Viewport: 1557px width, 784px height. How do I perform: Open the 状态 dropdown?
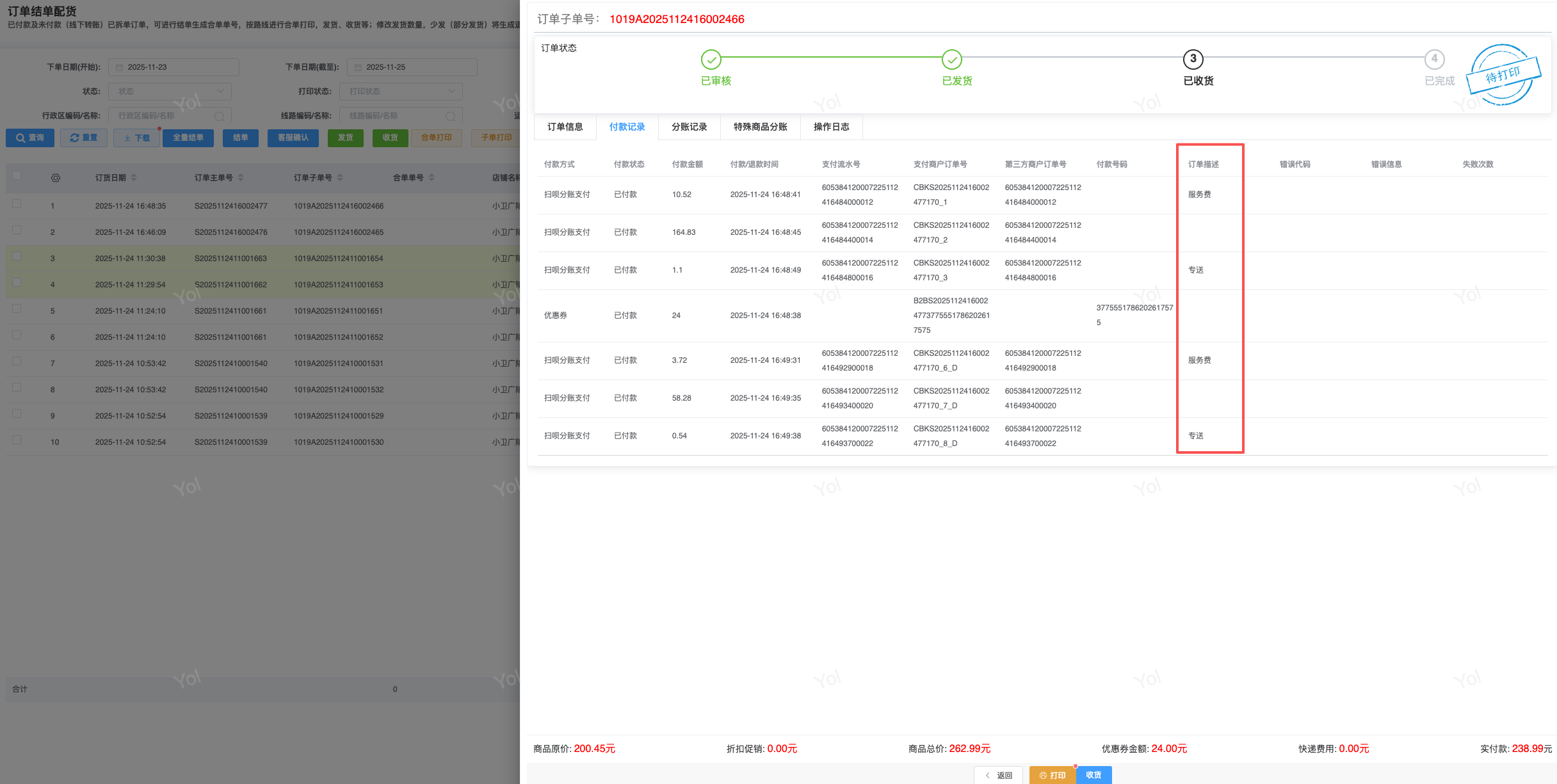(170, 92)
